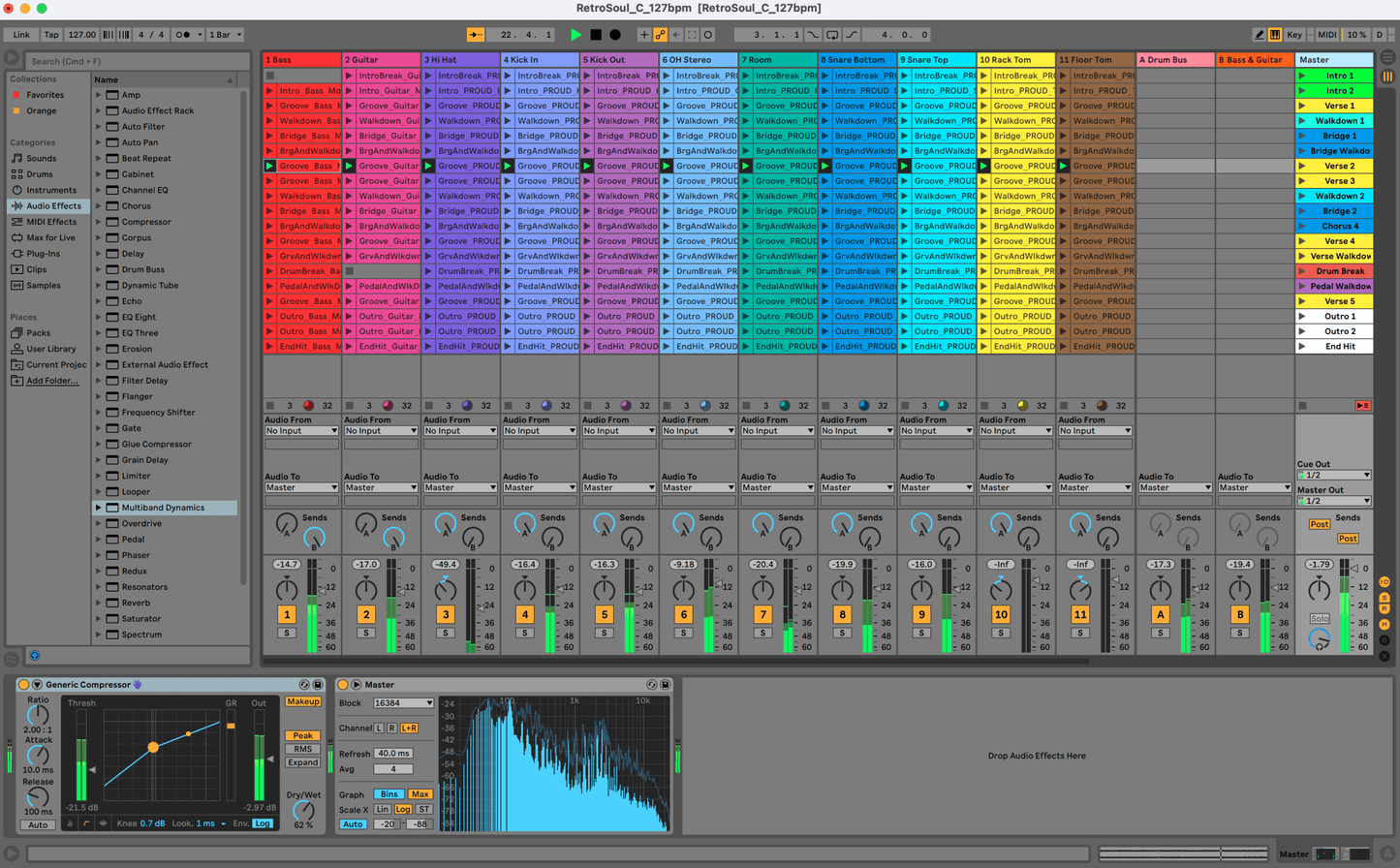Toggle the Follow playback arrow button
This screenshot has width=1400, height=868.
click(476, 35)
